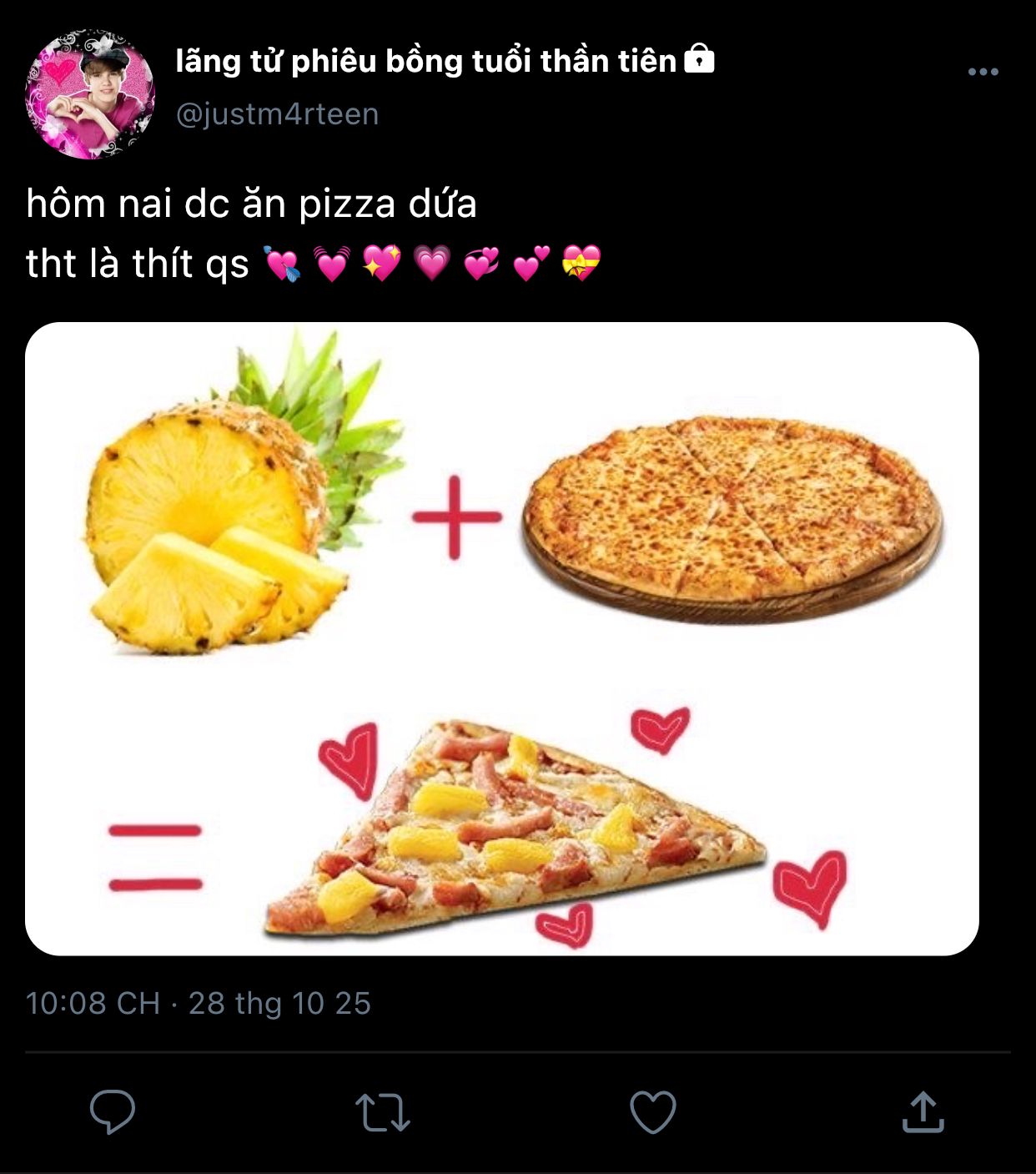1036x1174 pixels.
Task: Click the red plus sign in image
Action: point(456,517)
